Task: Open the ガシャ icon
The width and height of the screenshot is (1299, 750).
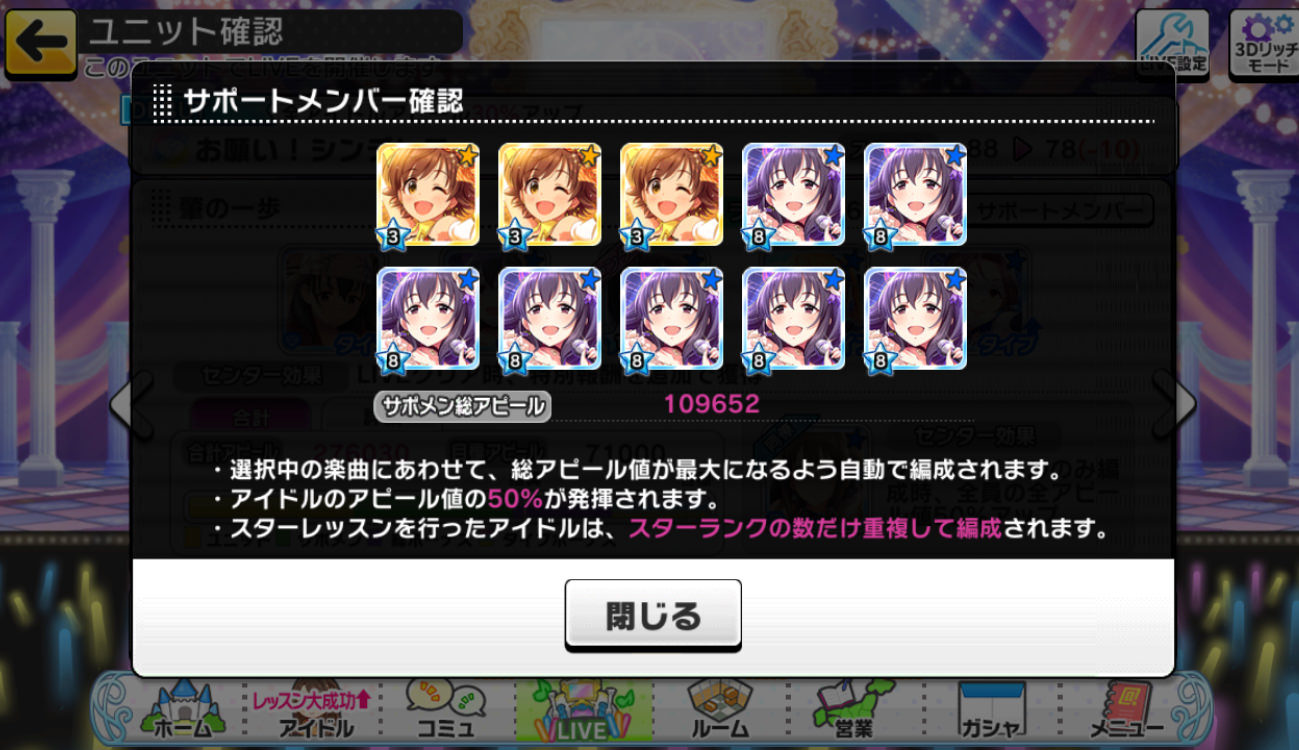Action: (991, 711)
